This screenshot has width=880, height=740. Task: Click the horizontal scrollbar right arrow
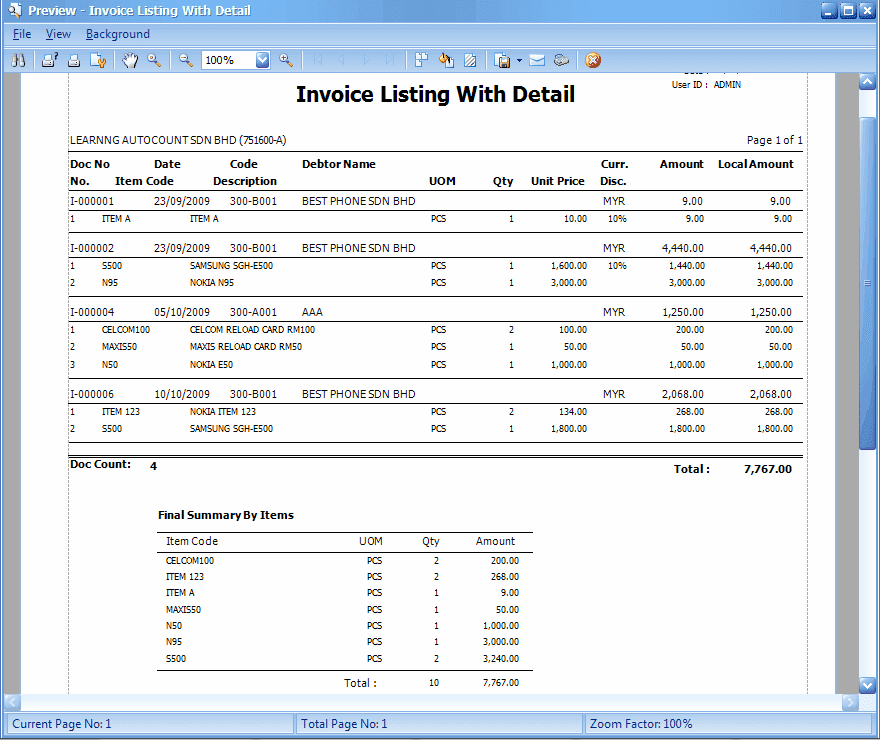(x=850, y=702)
